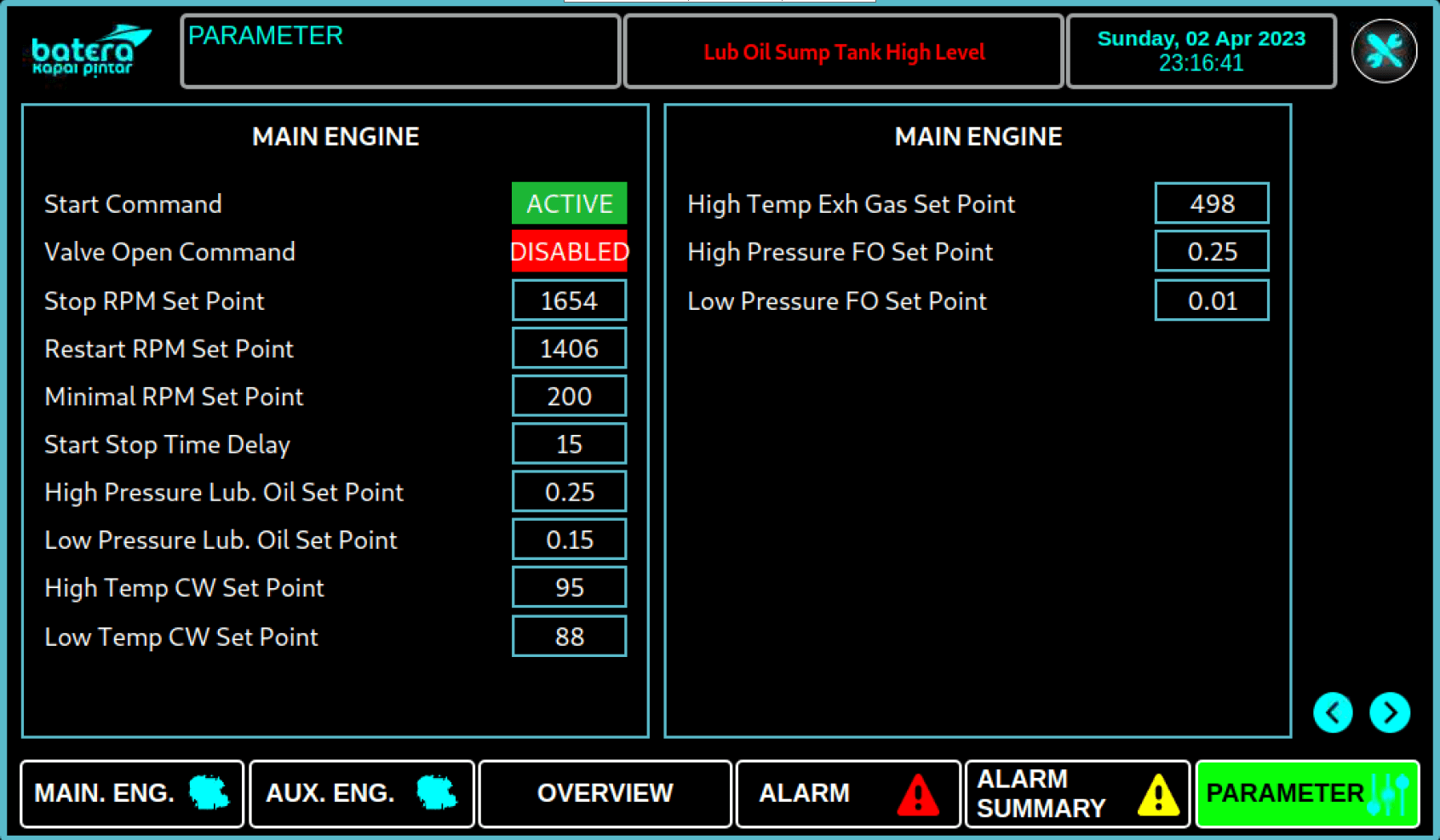1440x840 pixels.
Task: Open the wrench and screwdriver settings icon
Action: pos(1384,51)
